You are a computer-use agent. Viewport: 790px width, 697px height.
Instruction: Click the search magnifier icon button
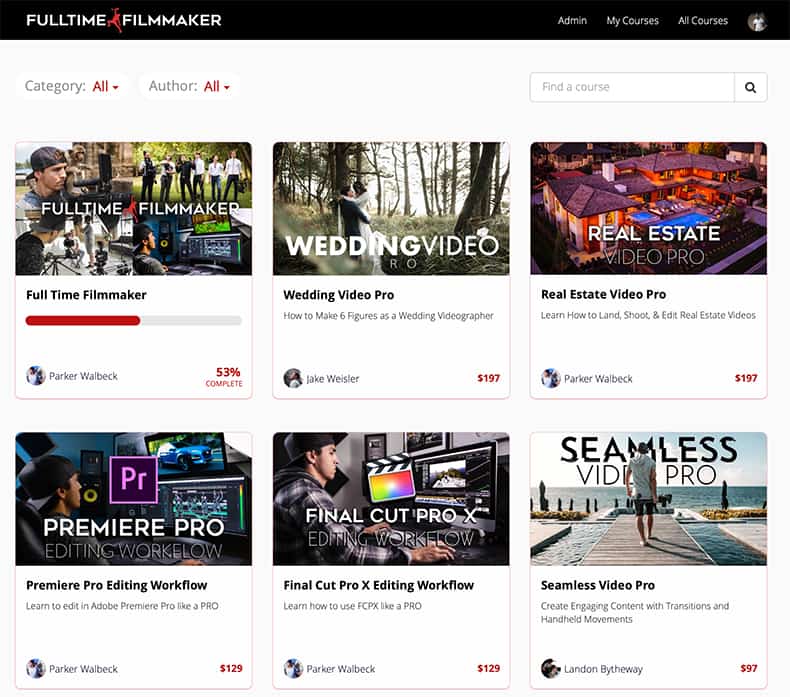pyautogui.click(x=750, y=87)
